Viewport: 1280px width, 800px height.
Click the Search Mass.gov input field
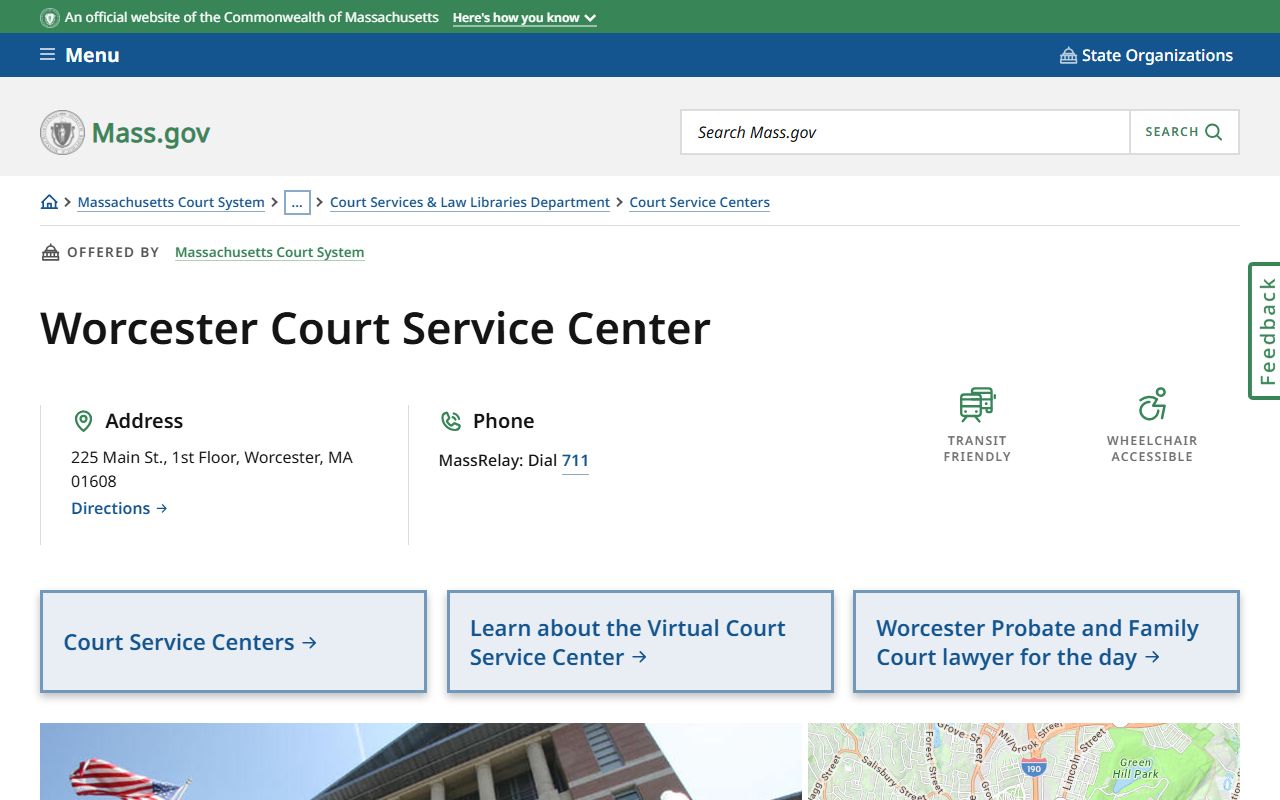pos(905,132)
